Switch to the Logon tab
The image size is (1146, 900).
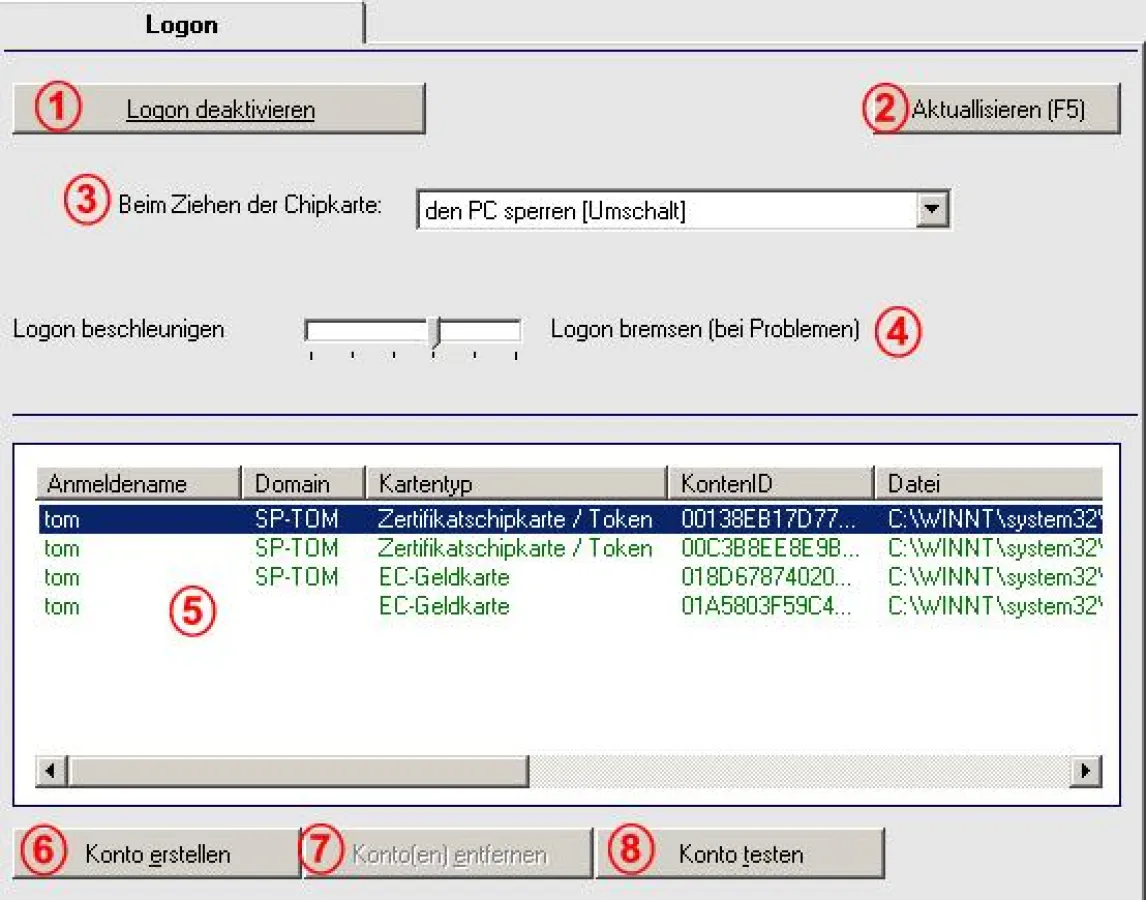coord(180,24)
